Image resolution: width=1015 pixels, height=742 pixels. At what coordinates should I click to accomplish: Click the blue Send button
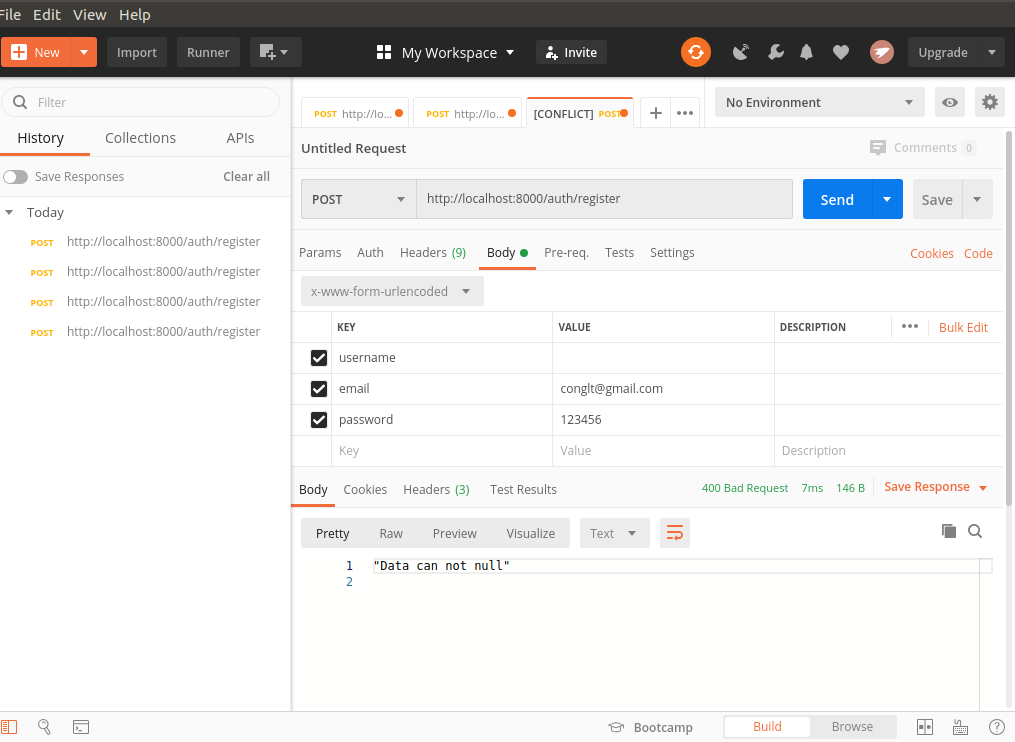pyautogui.click(x=837, y=199)
